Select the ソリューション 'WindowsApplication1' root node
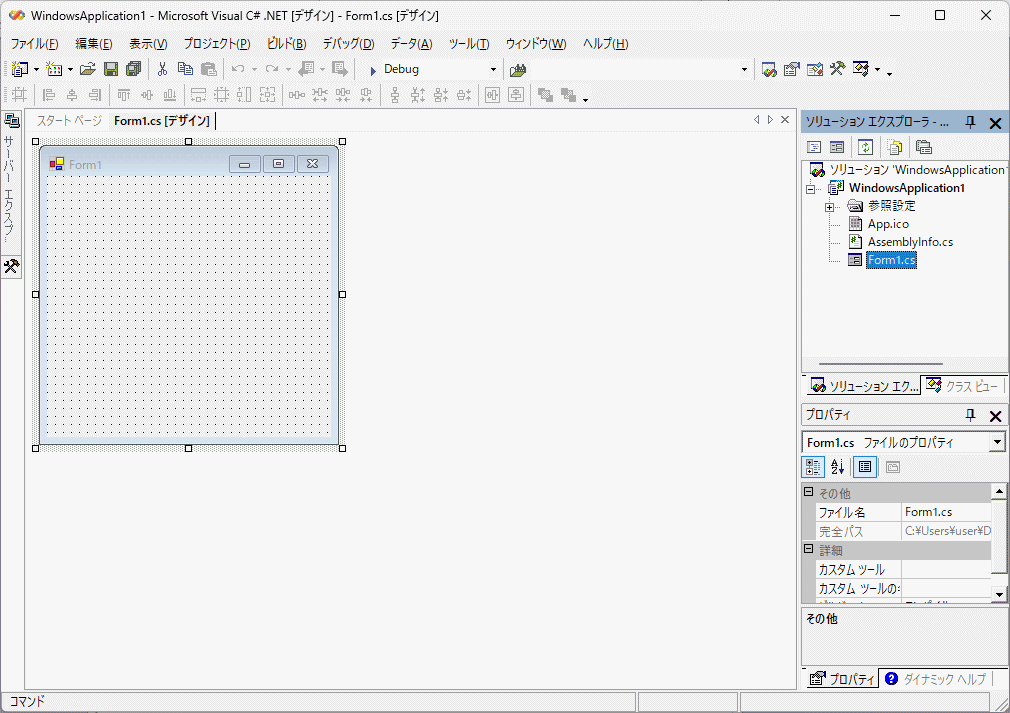Viewport: 1010px width, 713px height. 918,170
